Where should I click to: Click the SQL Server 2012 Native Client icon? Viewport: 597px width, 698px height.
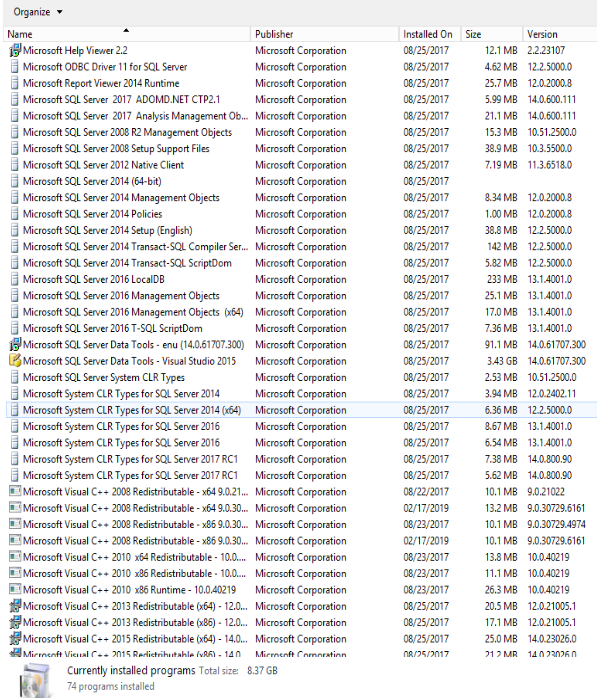pyautogui.click(x=15, y=165)
